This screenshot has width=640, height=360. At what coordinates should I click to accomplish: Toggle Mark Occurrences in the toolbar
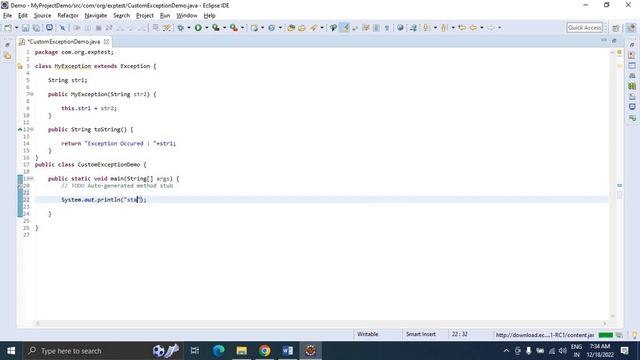(x=346, y=28)
